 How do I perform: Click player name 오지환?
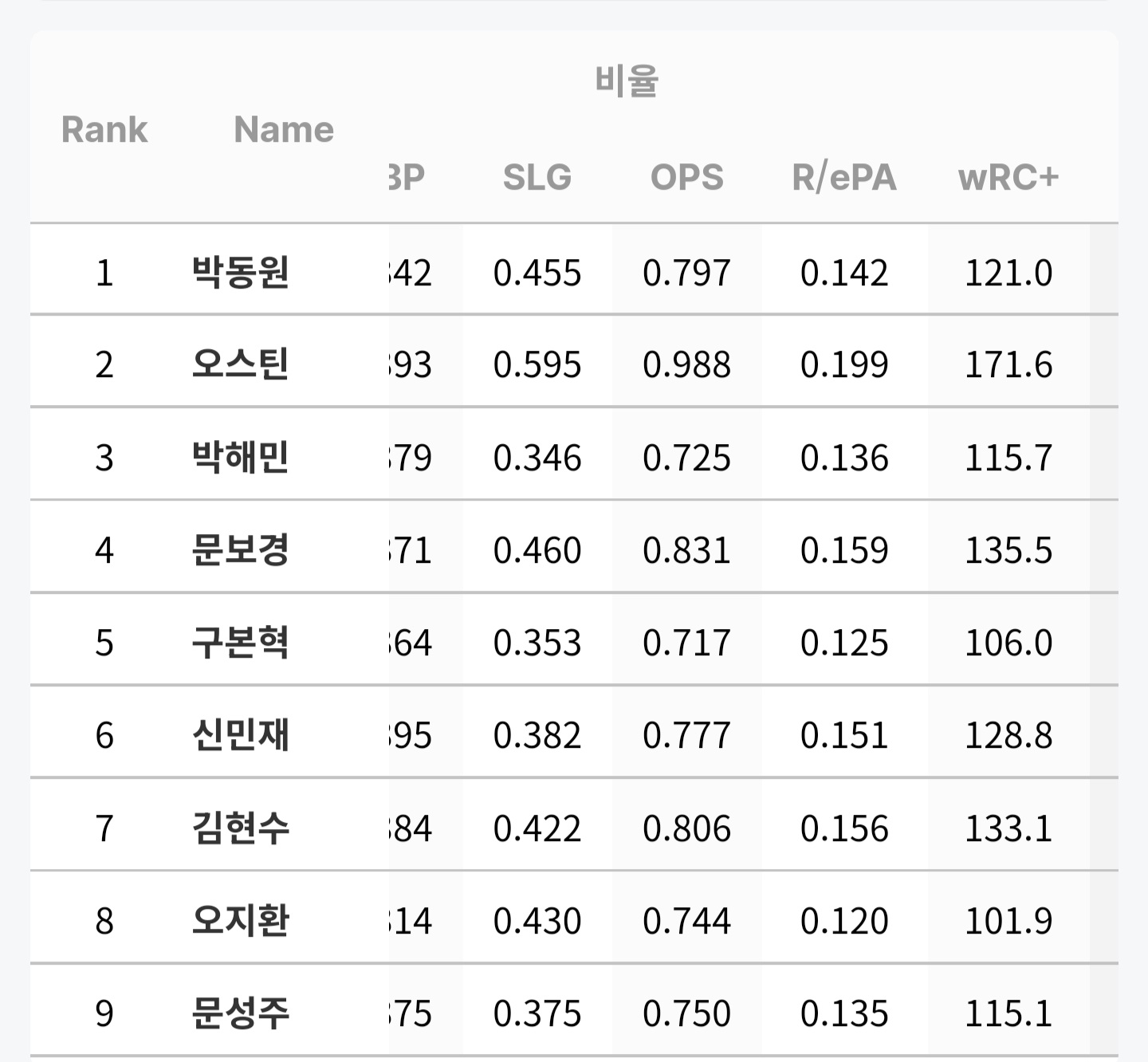(240, 921)
